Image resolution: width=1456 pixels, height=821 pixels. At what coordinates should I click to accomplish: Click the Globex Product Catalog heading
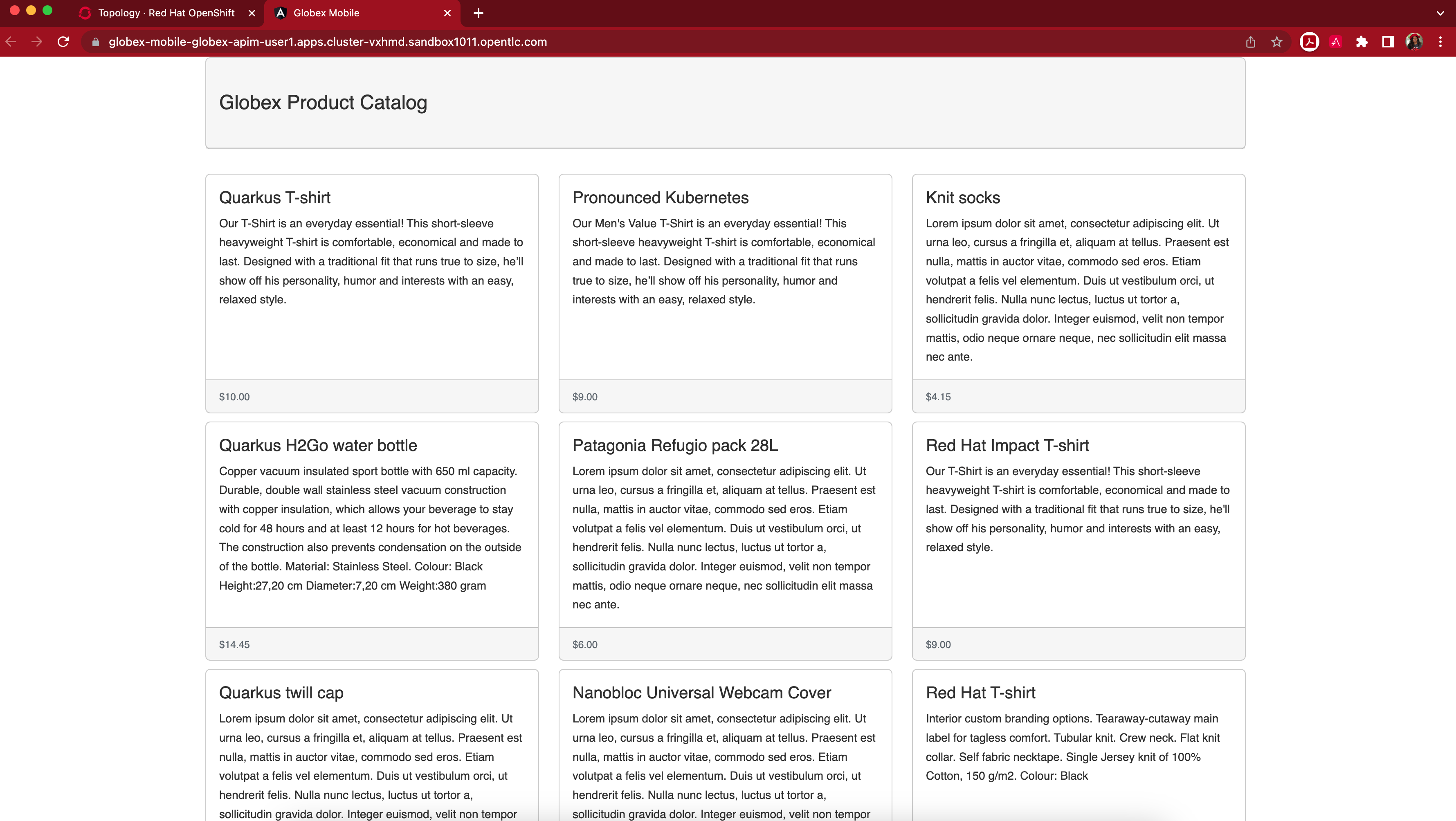click(x=323, y=103)
